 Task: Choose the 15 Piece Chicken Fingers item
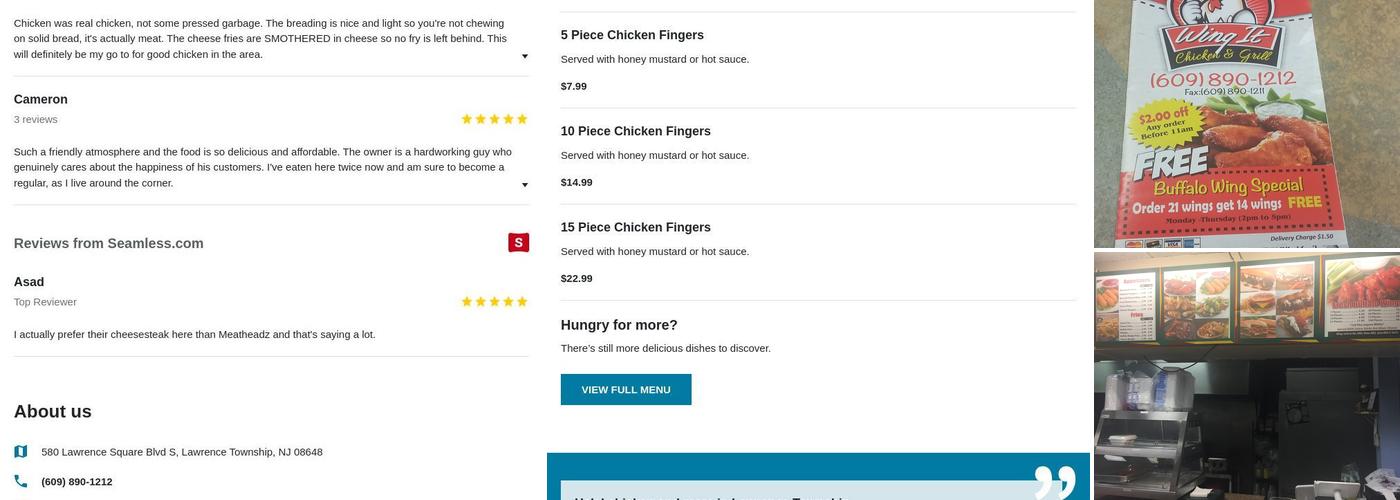(x=635, y=227)
